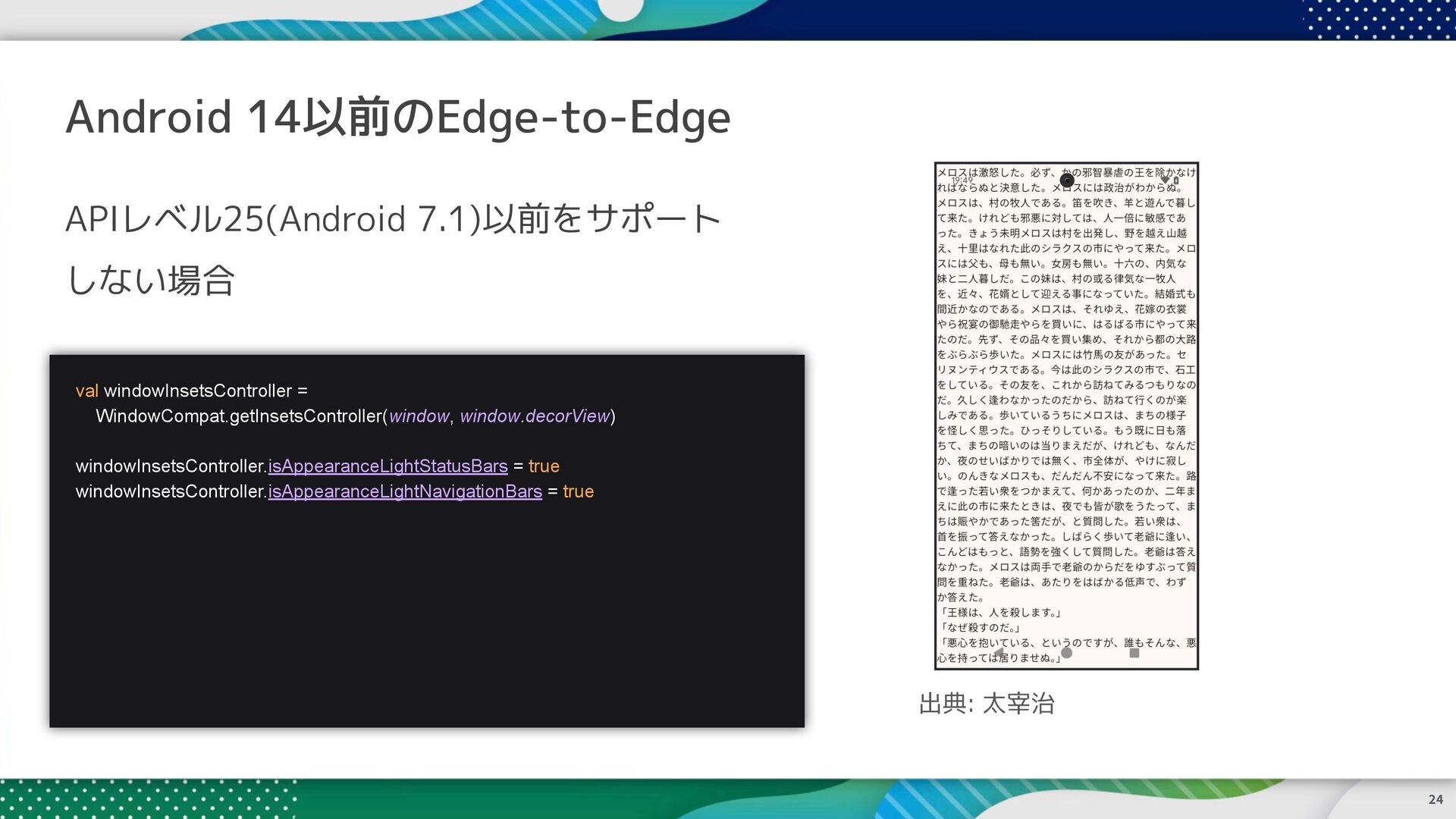The image size is (1456, 819).
Task: Click the 19:49 clock in phone status bar
Action: point(962,180)
